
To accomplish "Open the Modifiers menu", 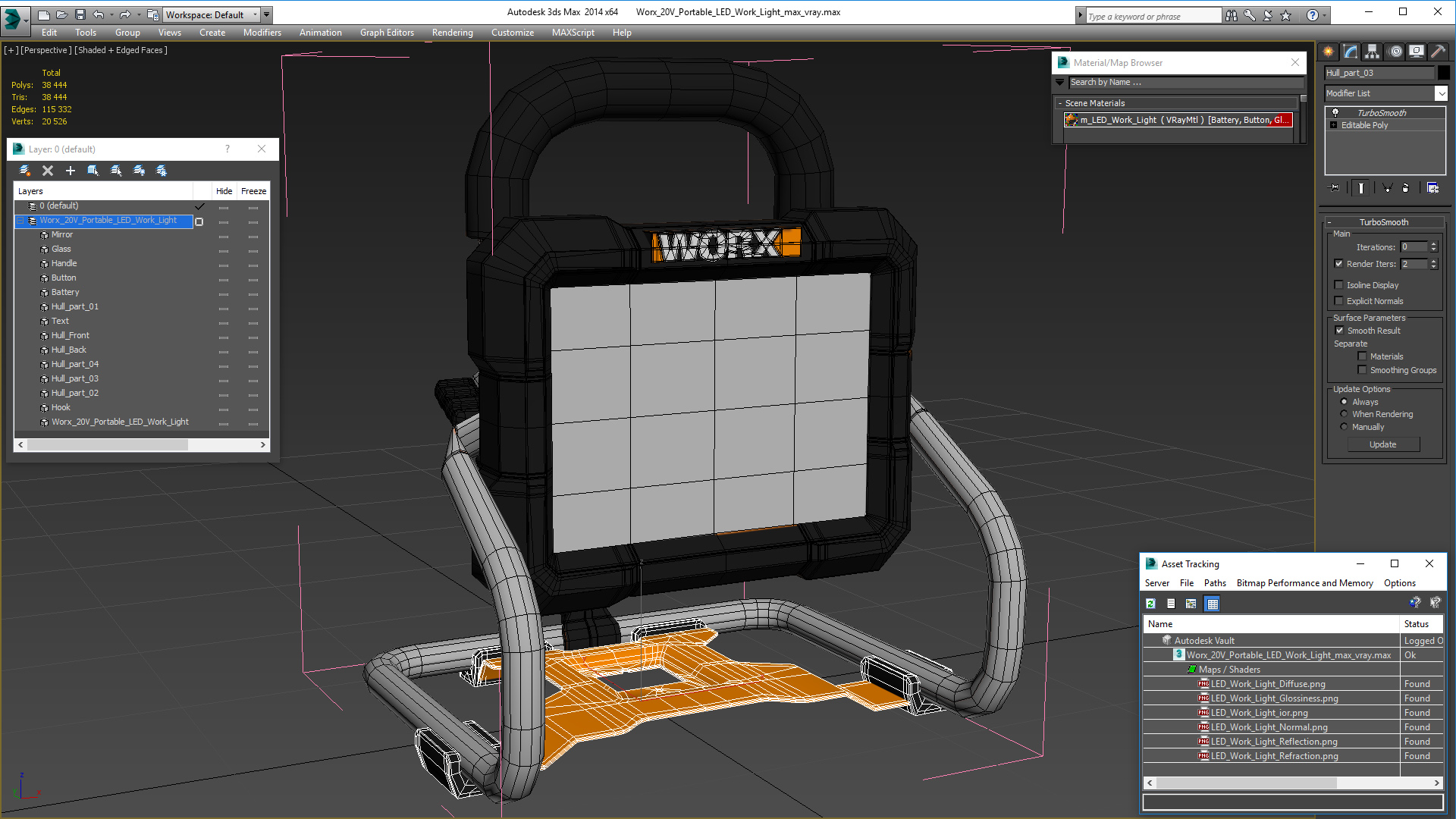I will point(262,33).
